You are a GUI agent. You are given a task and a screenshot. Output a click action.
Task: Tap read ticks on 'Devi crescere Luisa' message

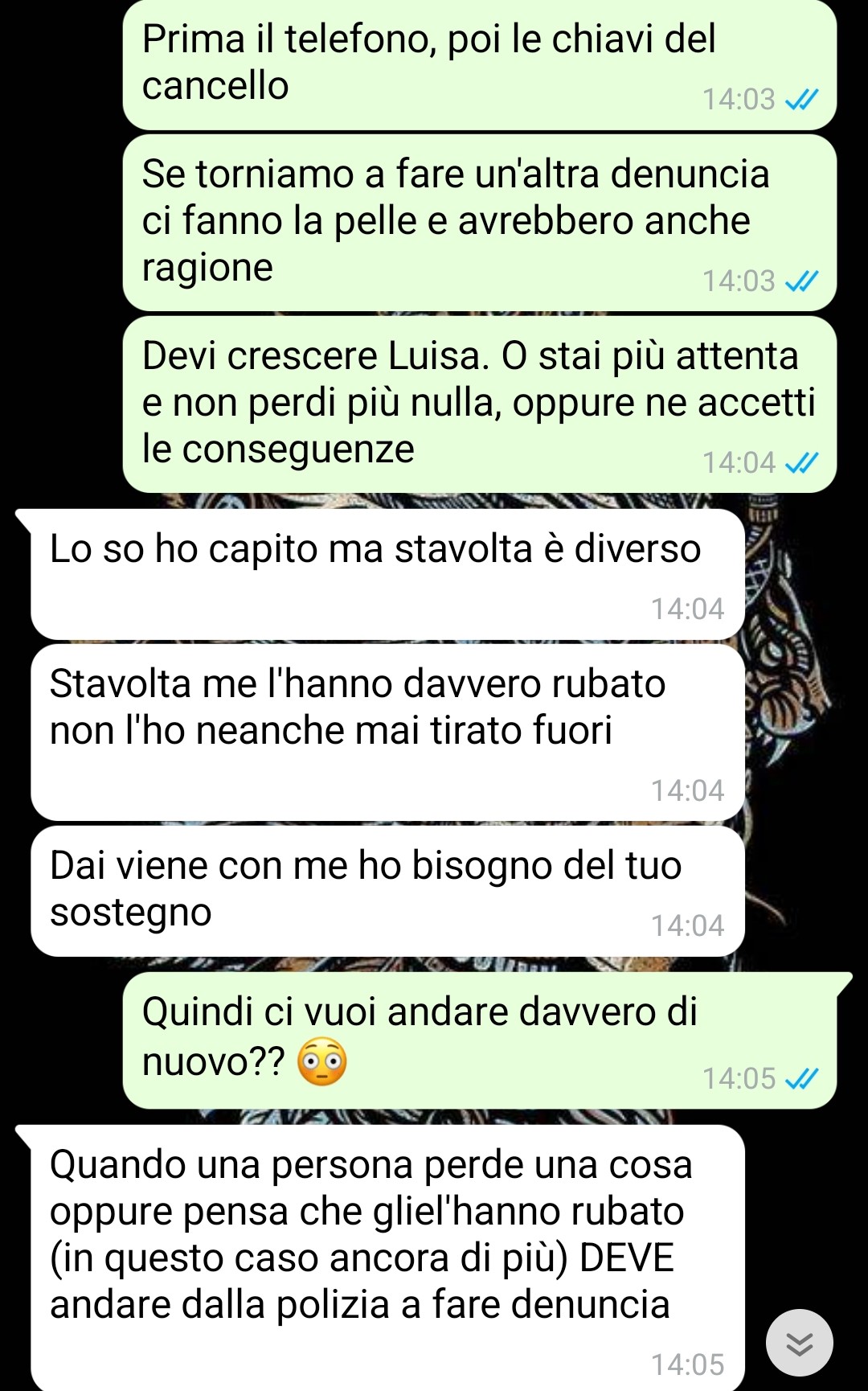pos(801,463)
